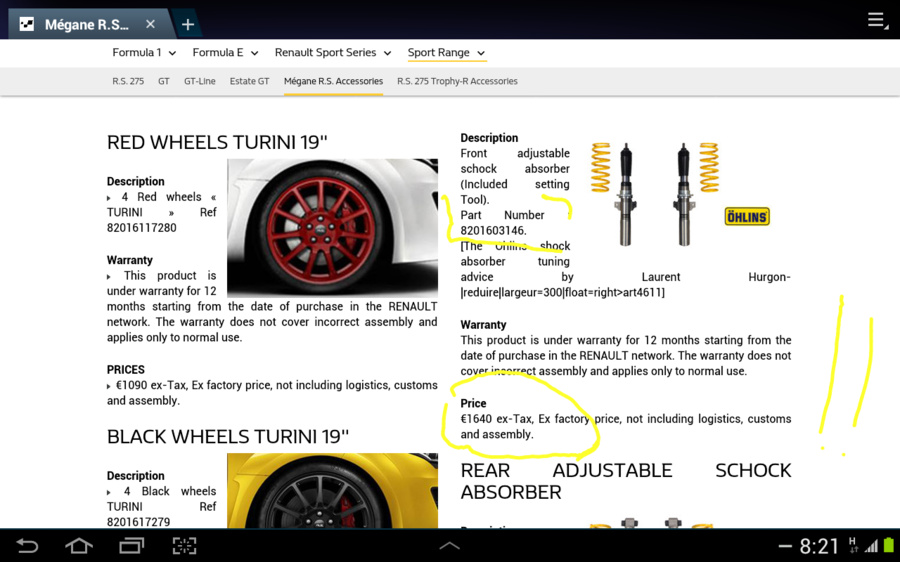
Task: Tap the RED WHEELS TURINI 19" heading
Action: point(217,142)
